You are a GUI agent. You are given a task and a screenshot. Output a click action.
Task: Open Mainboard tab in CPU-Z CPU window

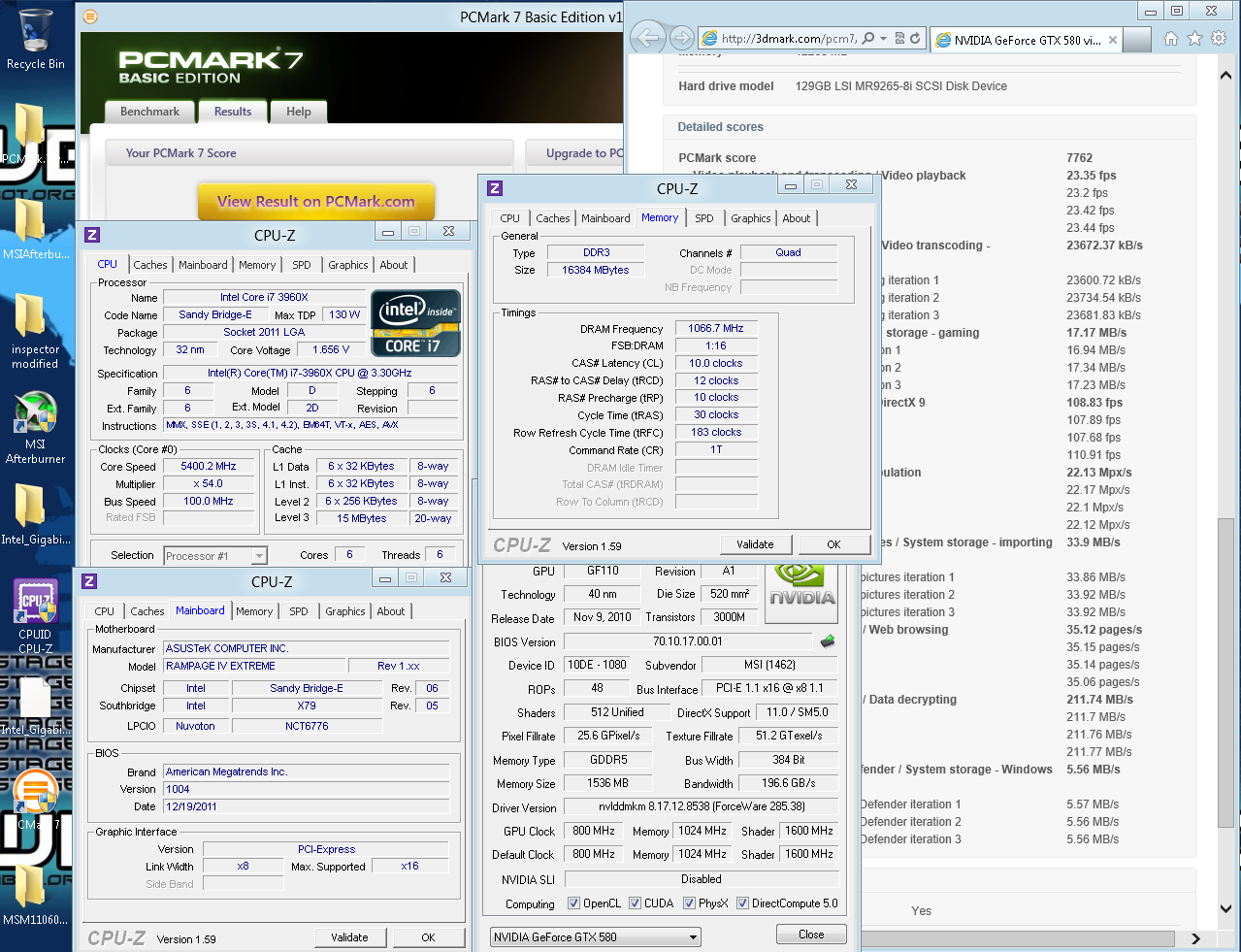click(x=203, y=265)
